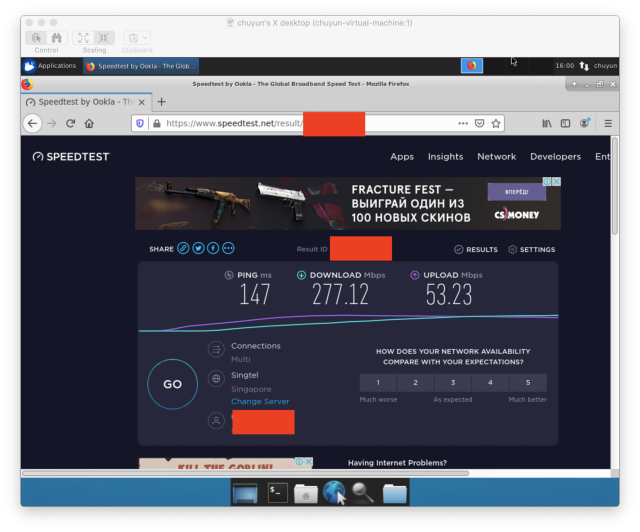Viewport: 640px width, 532px height.
Task: Open Applications menu in panel
Action: [49, 66]
